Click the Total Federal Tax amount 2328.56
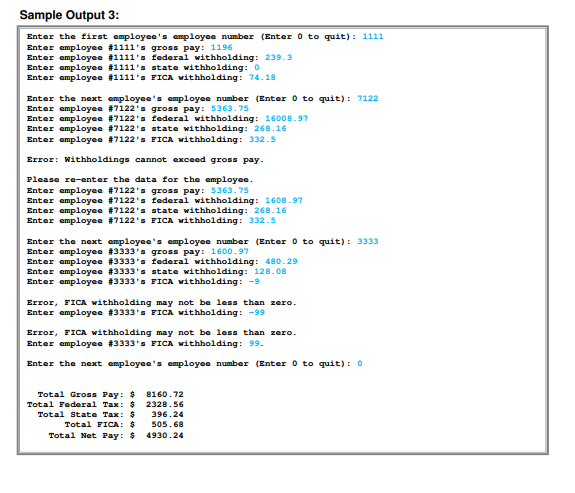 coord(165,405)
